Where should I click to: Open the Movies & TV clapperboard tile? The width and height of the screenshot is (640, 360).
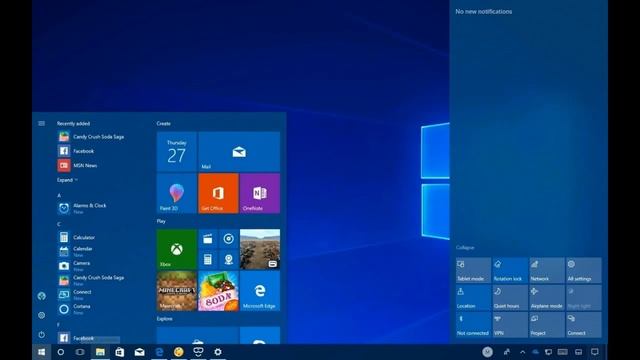(x=208, y=239)
